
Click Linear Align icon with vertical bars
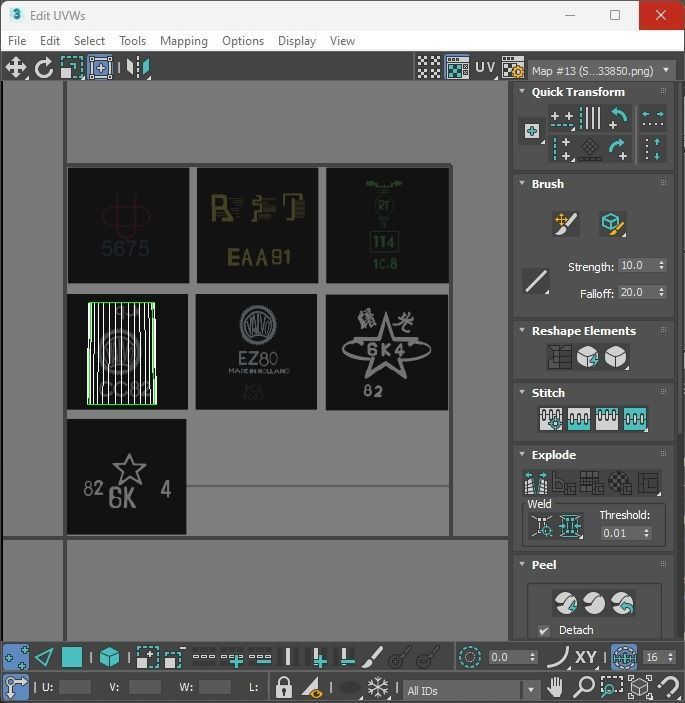pyautogui.click(x=590, y=118)
